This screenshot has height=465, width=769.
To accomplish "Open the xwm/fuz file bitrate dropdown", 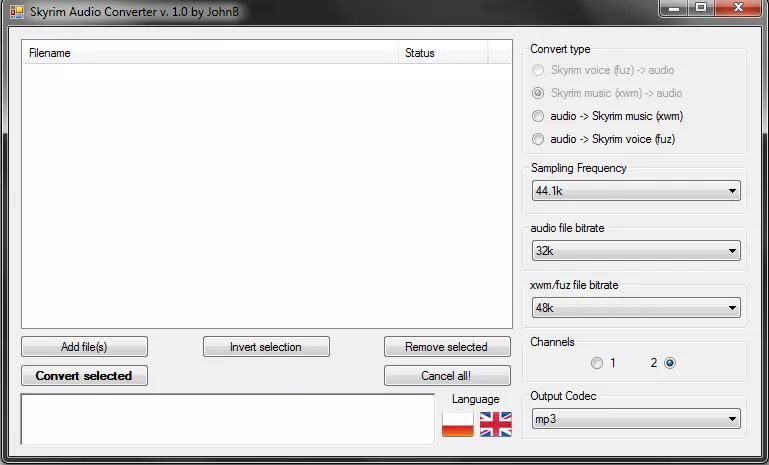I will [635, 307].
